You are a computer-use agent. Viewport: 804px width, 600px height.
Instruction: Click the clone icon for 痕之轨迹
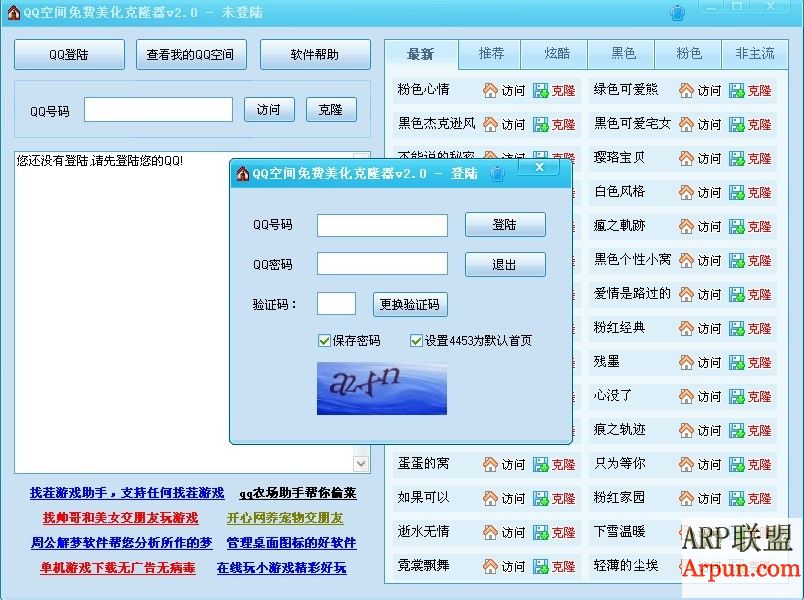coord(736,430)
